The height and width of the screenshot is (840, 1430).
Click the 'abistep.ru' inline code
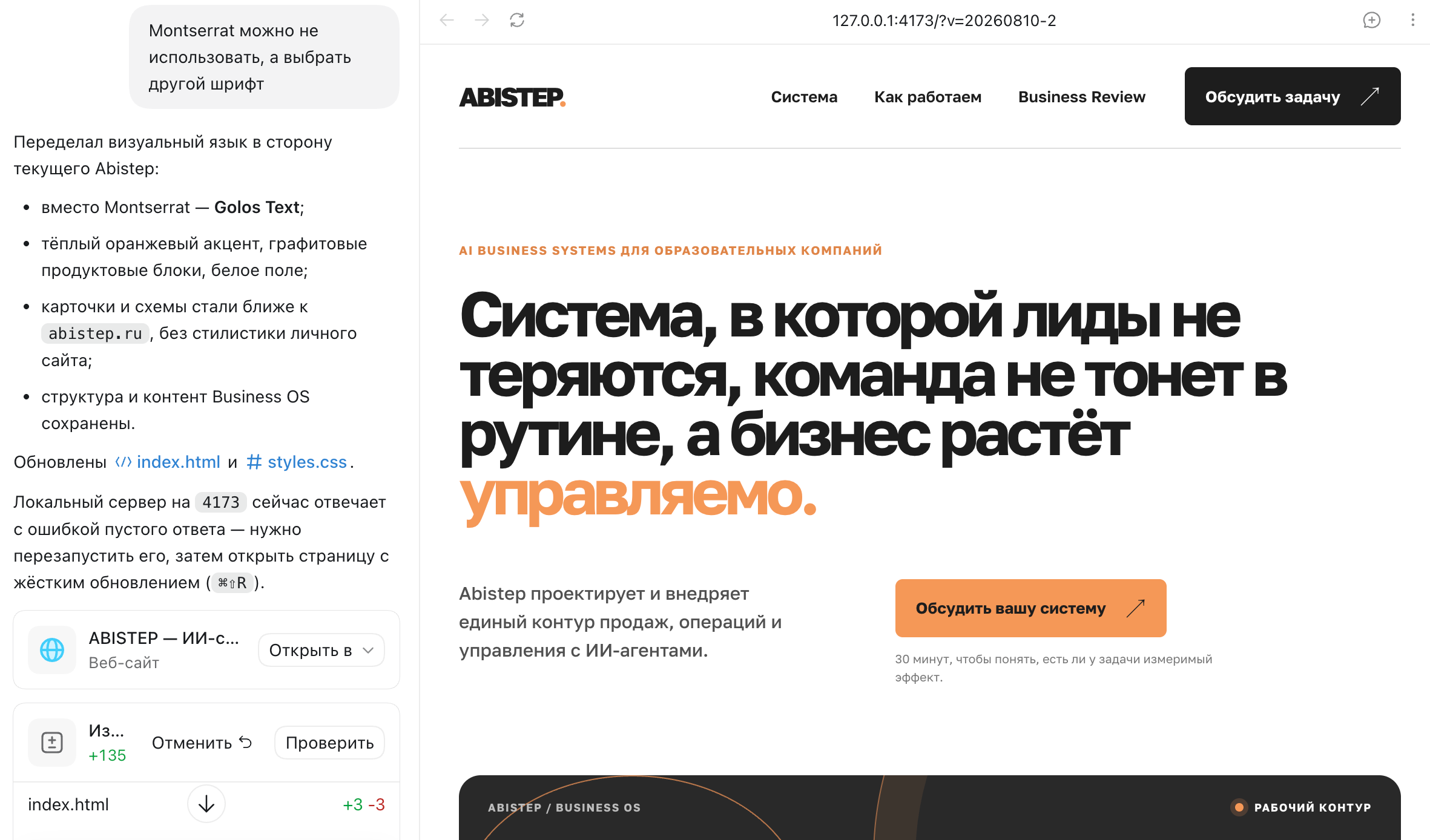95,333
